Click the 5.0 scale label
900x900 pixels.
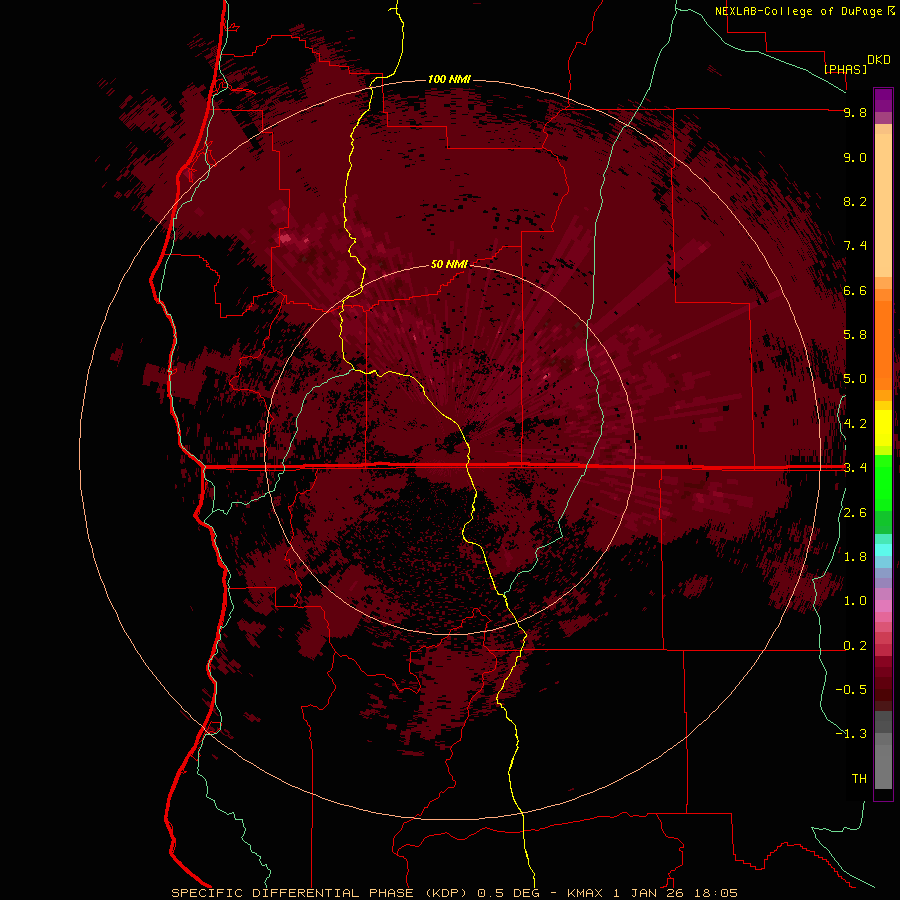pyautogui.click(x=855, y=379)
